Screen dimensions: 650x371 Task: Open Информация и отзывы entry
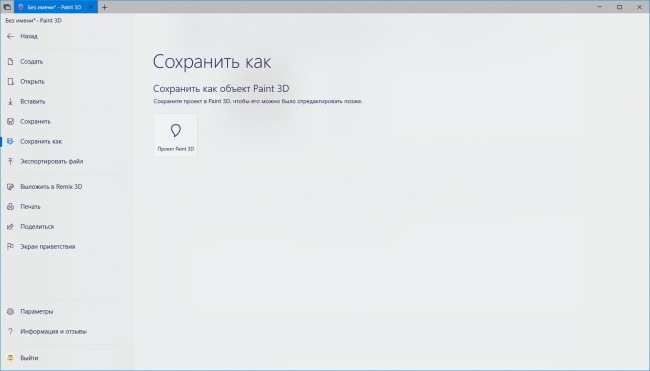53,331
